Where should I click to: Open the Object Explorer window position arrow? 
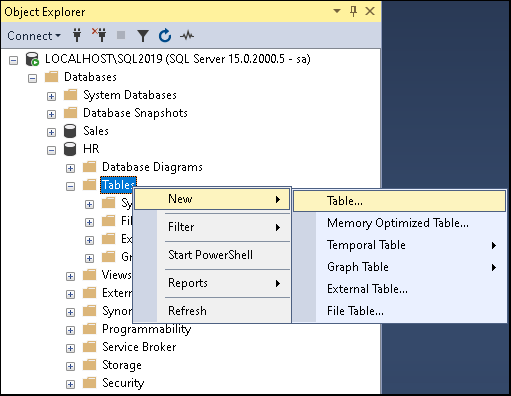(337, 11)
